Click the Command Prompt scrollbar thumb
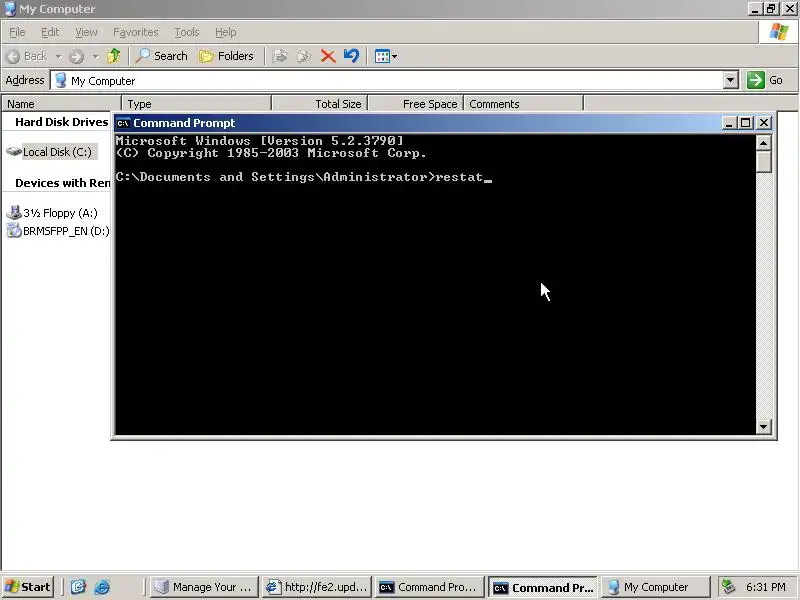 pos(763,162)
